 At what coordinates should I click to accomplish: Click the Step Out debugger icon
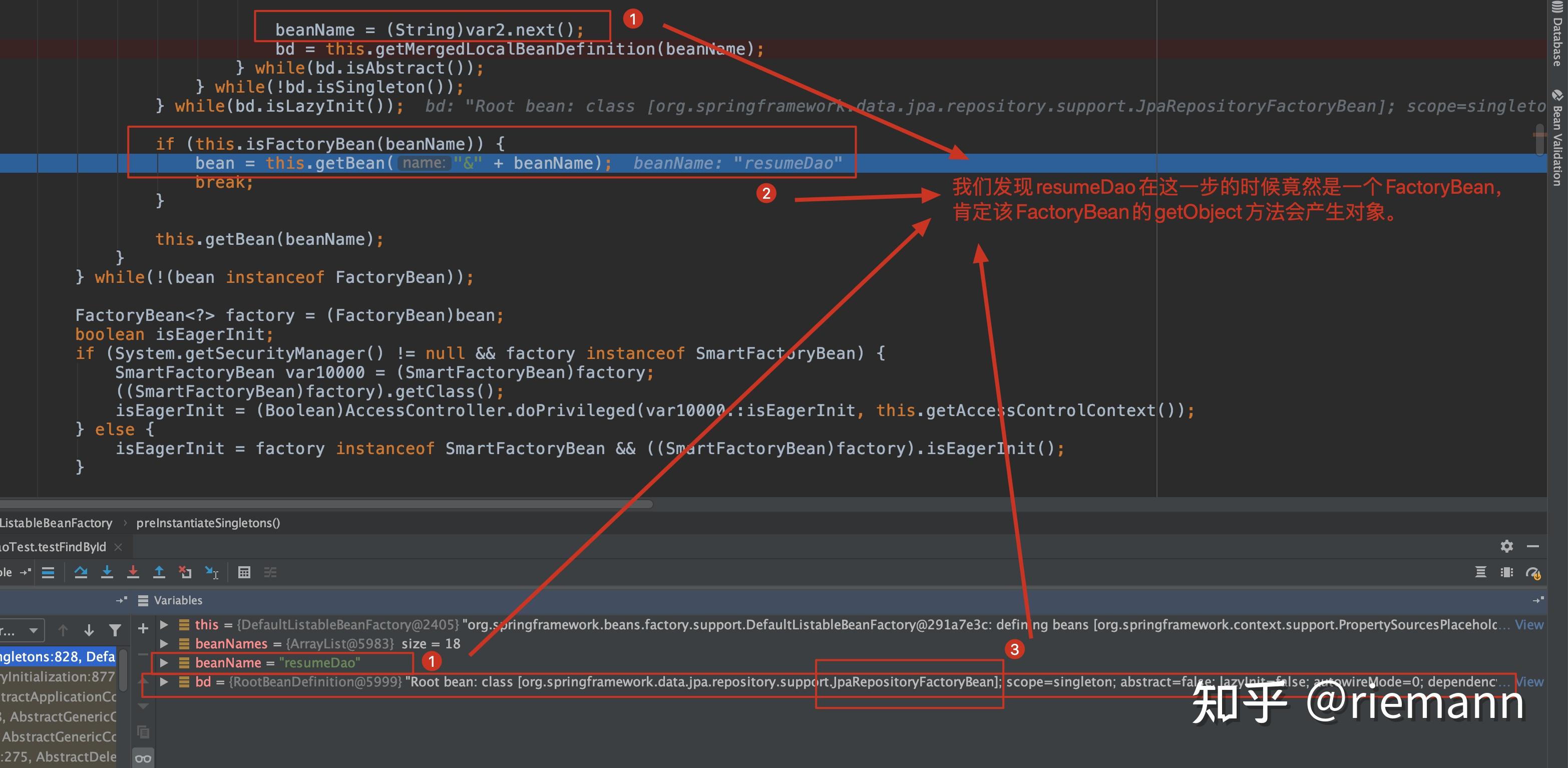[x=159, y=572]
